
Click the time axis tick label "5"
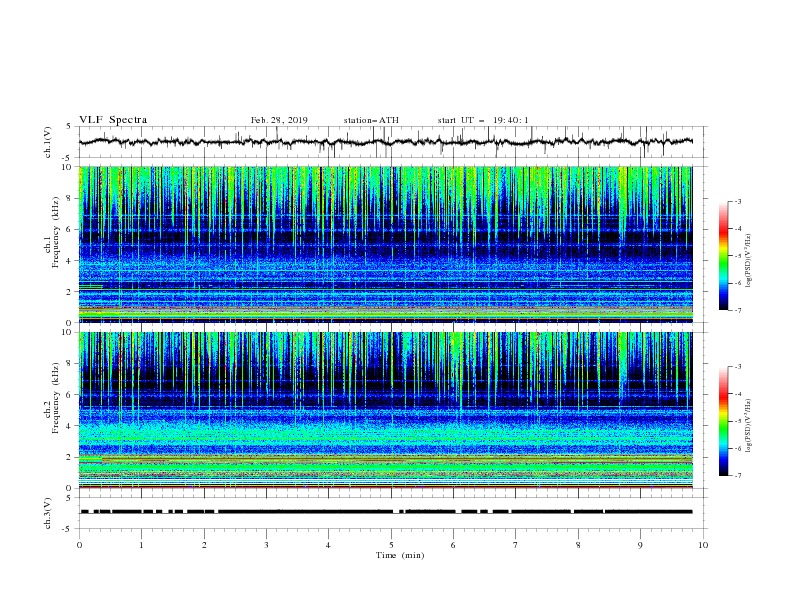click(x=391, y=545)
